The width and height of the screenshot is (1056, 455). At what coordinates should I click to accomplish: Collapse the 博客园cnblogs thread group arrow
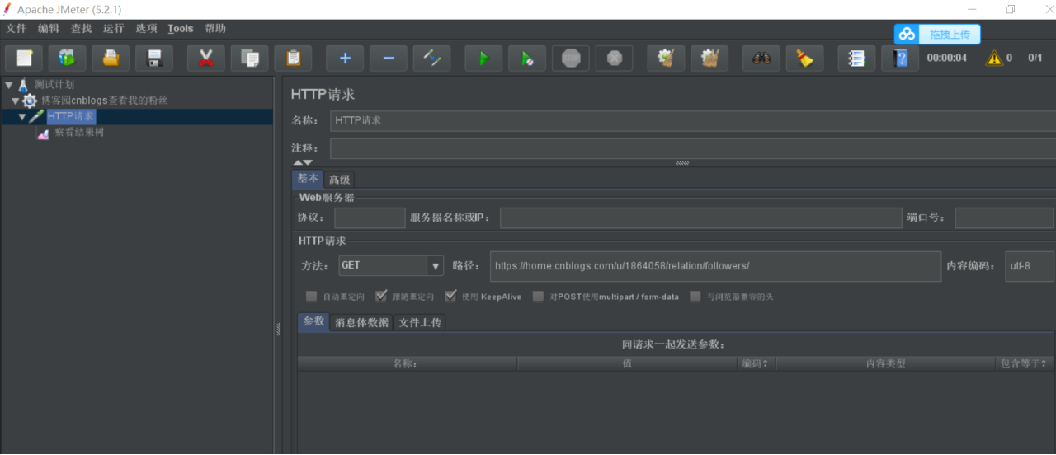(15, 100)
